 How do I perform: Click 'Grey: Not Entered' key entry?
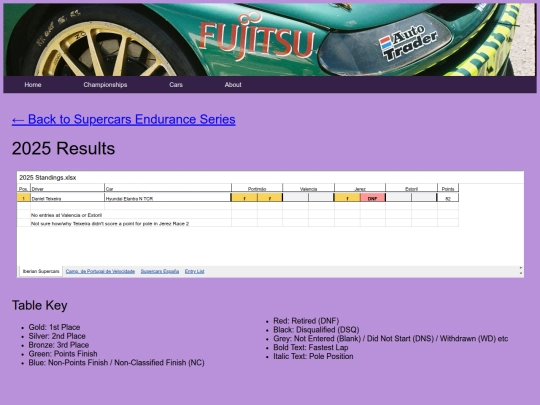point(391,339)
